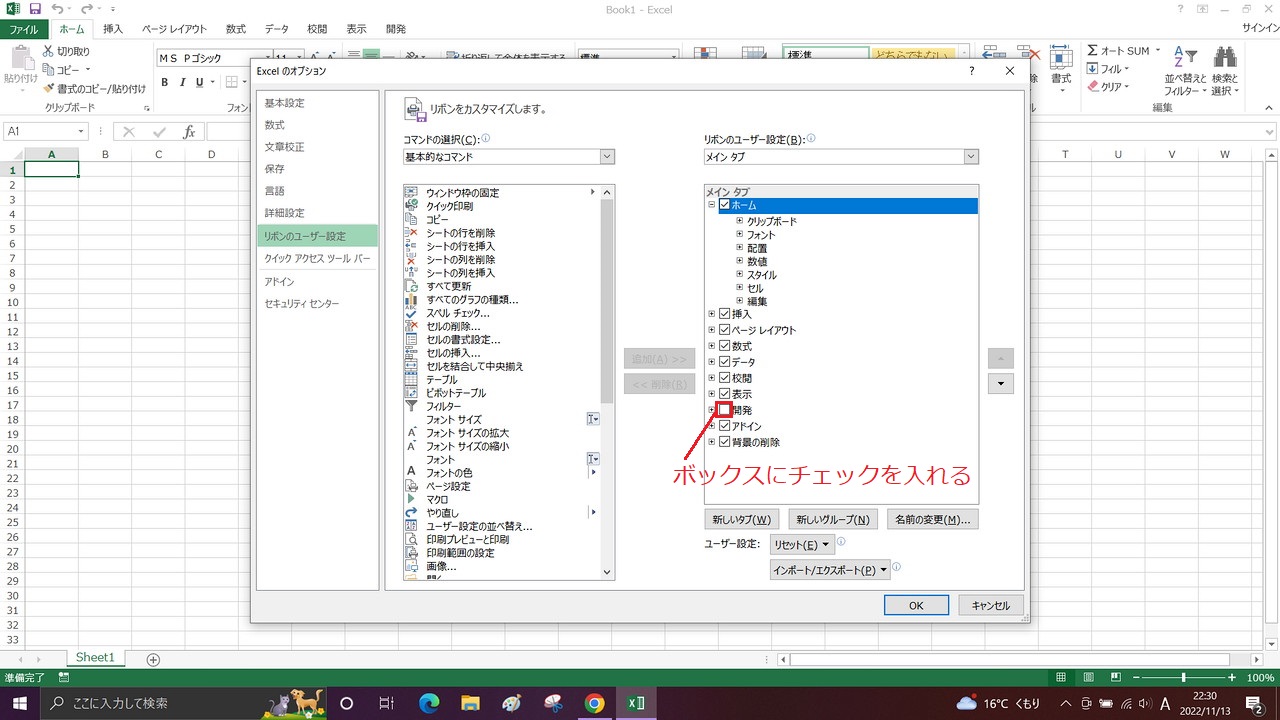Image resolution: width=1280 pixels, height=720 pixels.
Task: Select Quick Access Toolbar (クイック アクセス ツール バー) category
Action: [317, 258]
